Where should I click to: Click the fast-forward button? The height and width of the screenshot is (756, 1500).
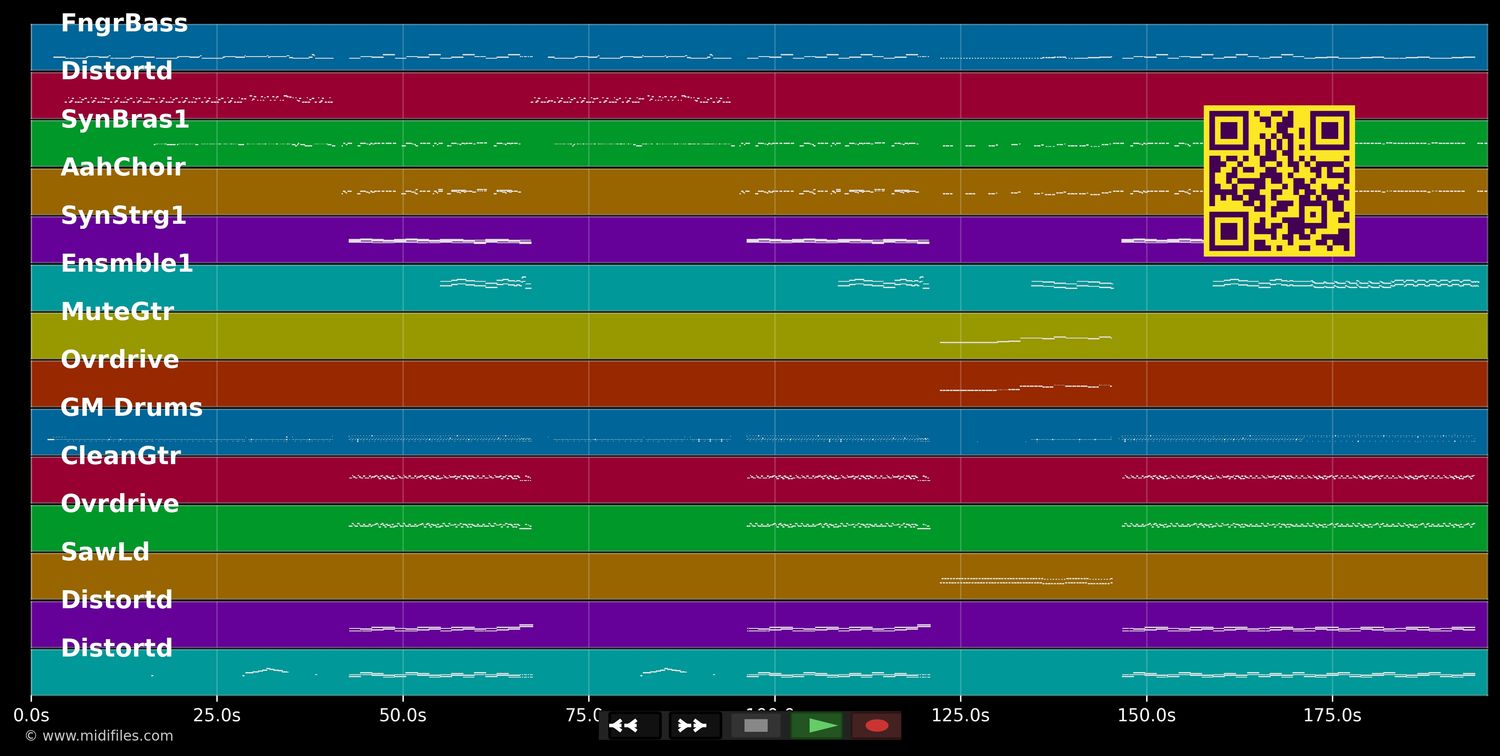click(x=695, y=726)
